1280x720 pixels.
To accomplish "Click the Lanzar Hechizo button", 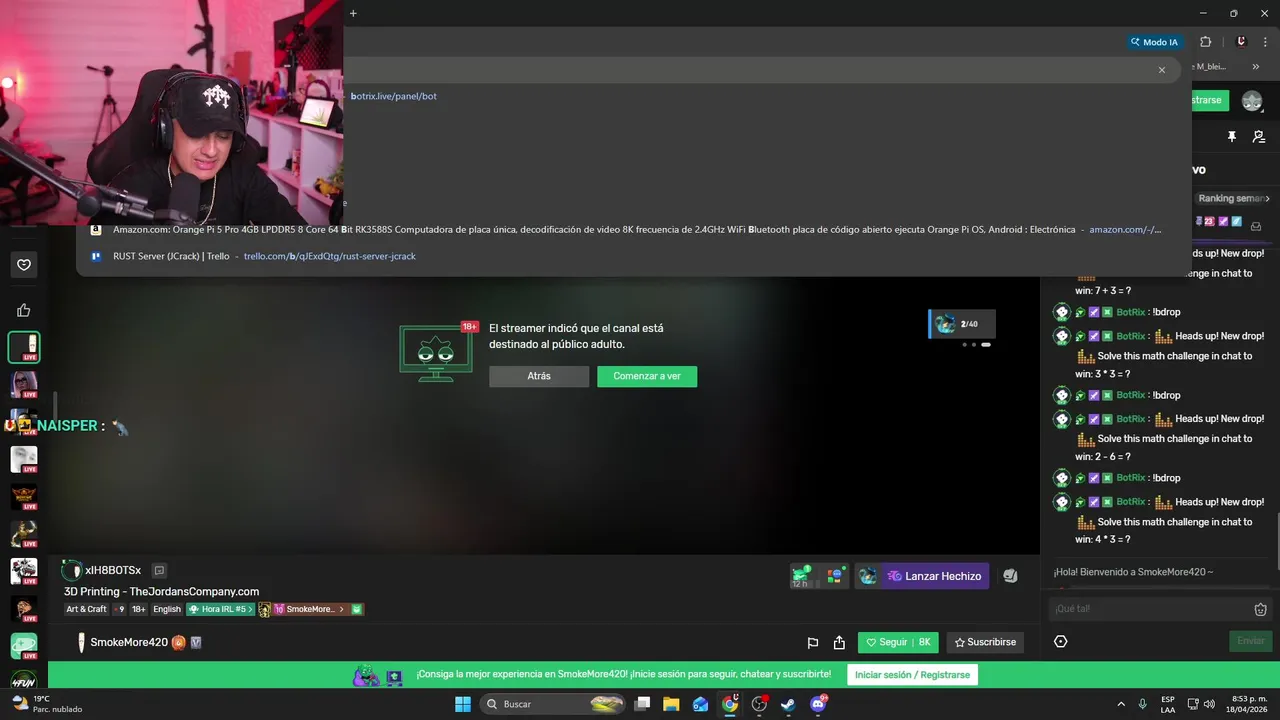I will coord(934,576).
